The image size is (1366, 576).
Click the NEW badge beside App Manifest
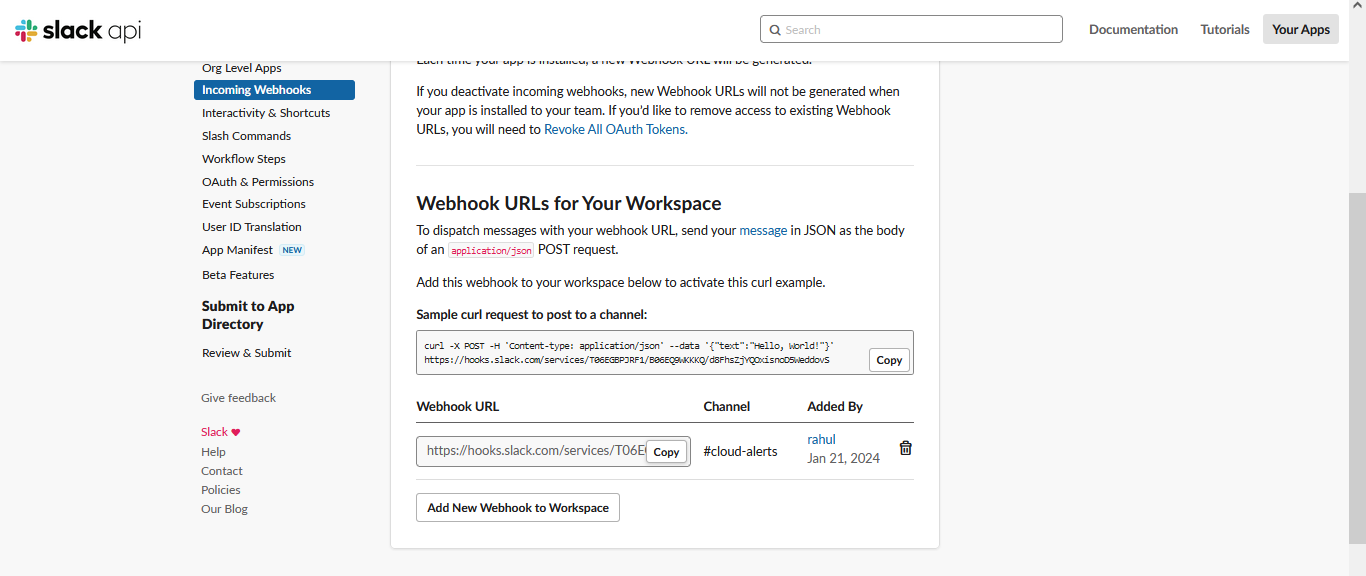291,249
